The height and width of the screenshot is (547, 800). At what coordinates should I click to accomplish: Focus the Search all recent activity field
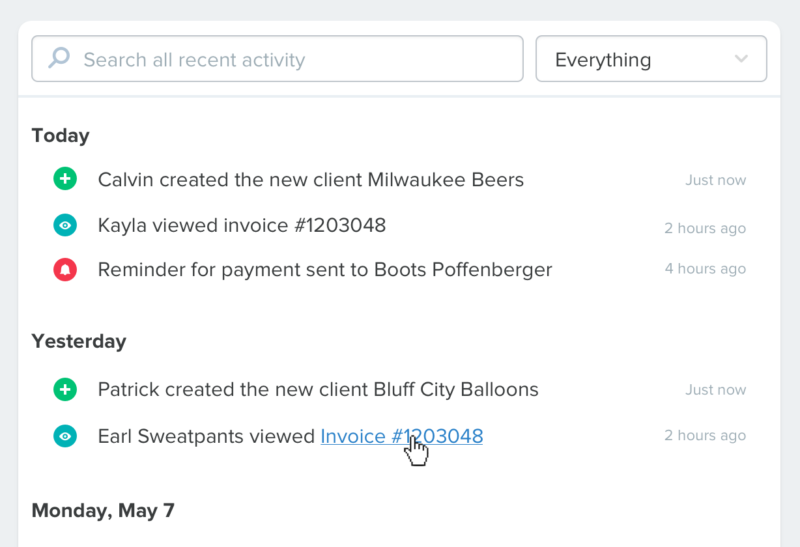coord(278,59)
